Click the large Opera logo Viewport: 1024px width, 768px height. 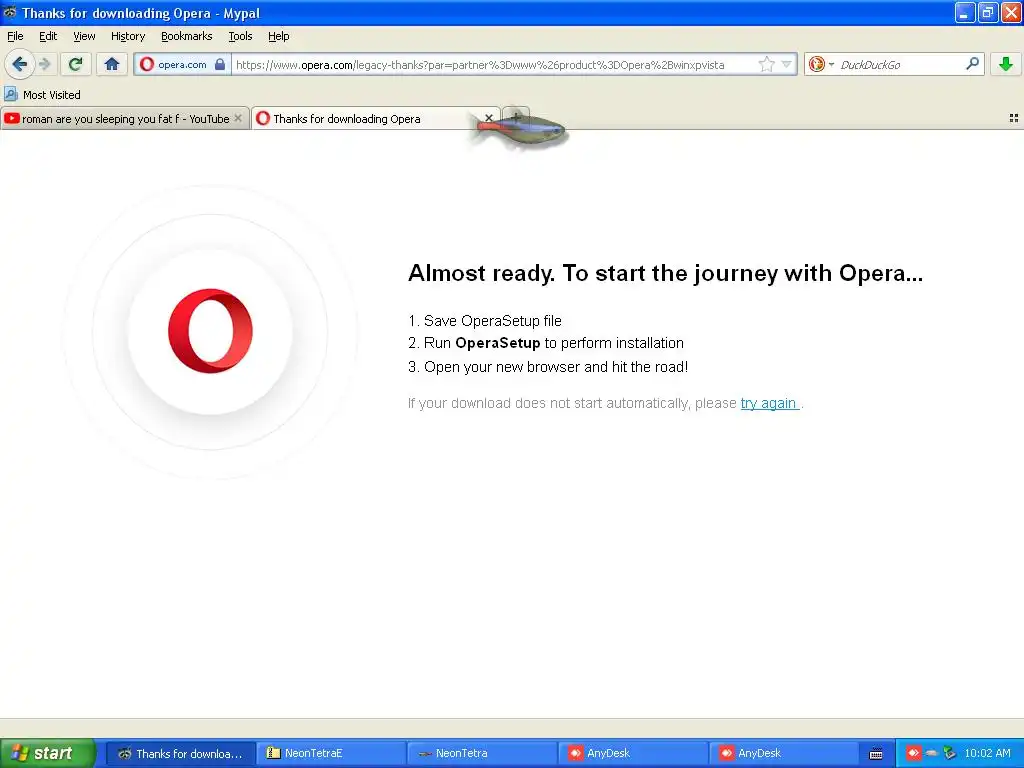210,331
